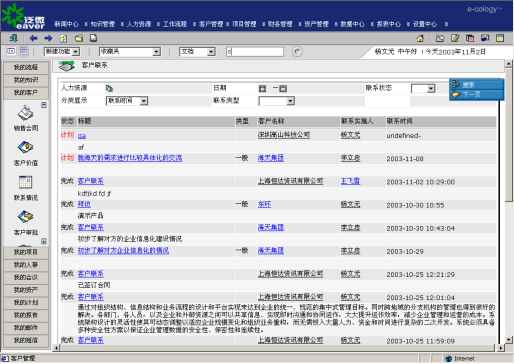Open the start date calendar picker
This screenshot has width=514, height=364.
pyautogui.click(x=263, y=89)
